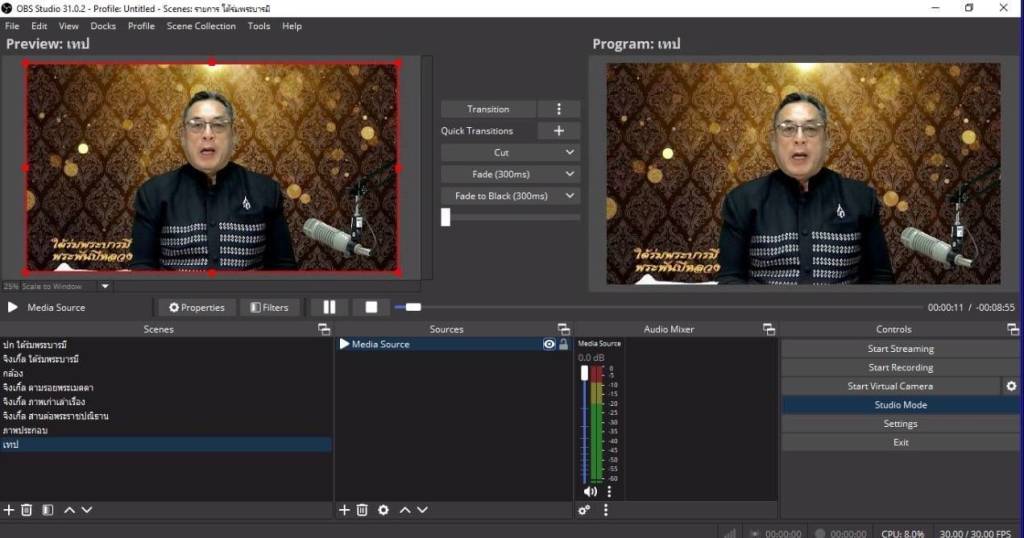Image resolution: width=1024 pixels, height=538 pixels.
Task: Add a quick transition with plus button
Action: tap(559, 131)
